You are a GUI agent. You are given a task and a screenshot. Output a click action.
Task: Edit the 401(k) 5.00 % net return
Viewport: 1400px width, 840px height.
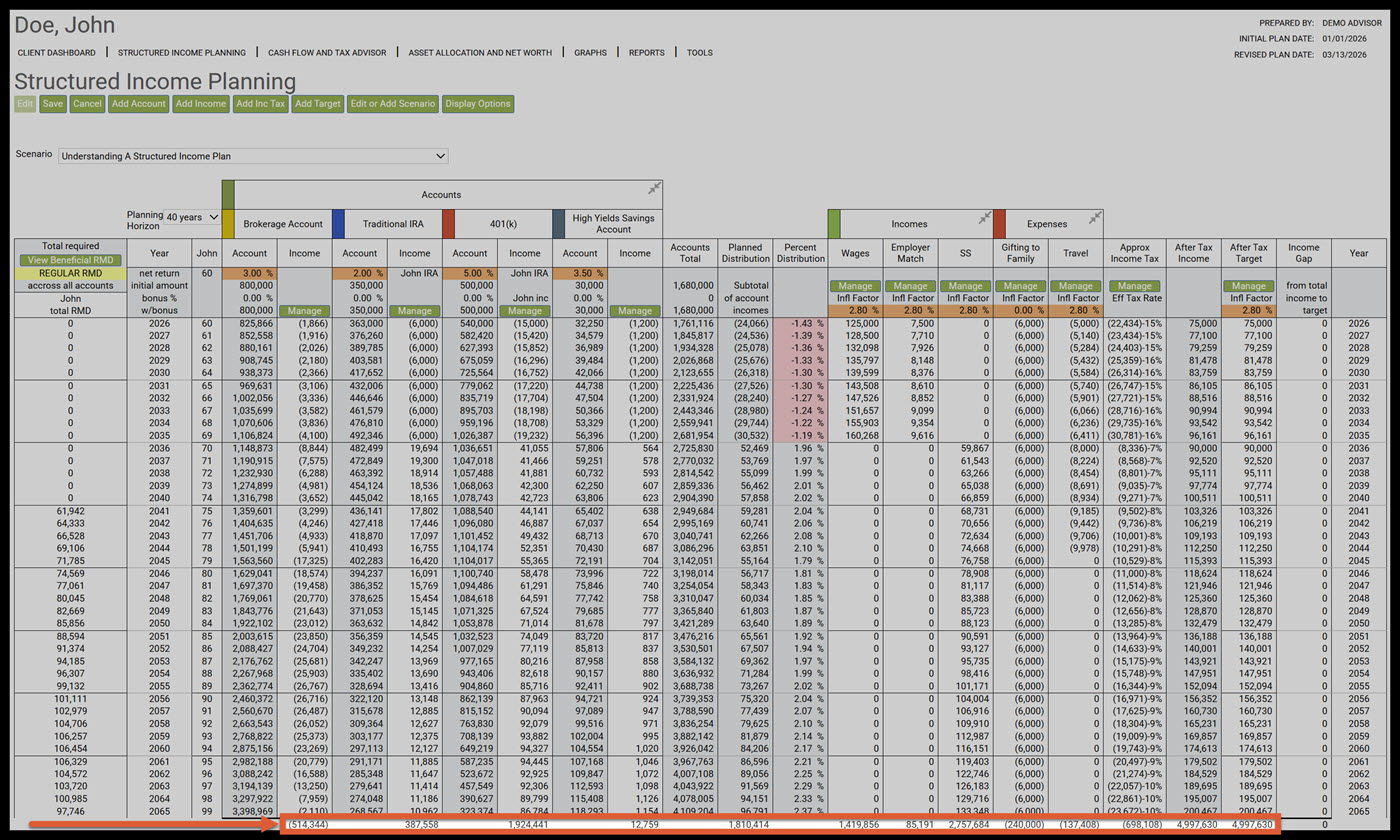[x=469, y=273]
